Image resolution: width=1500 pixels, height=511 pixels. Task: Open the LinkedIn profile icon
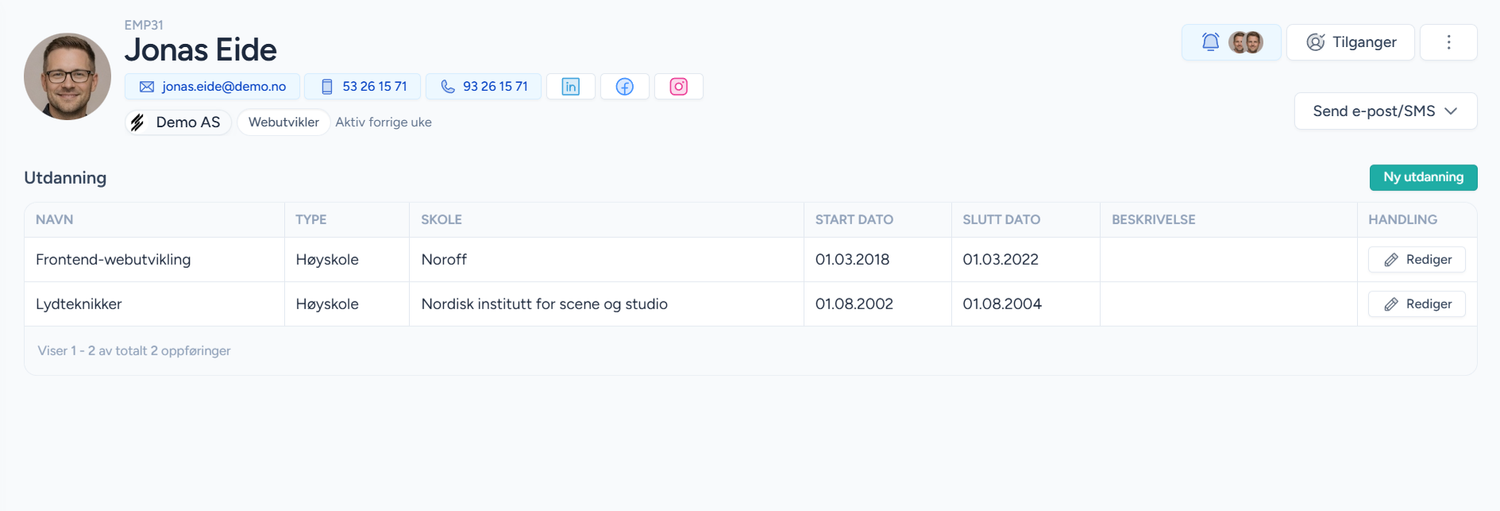coord(571,87)
